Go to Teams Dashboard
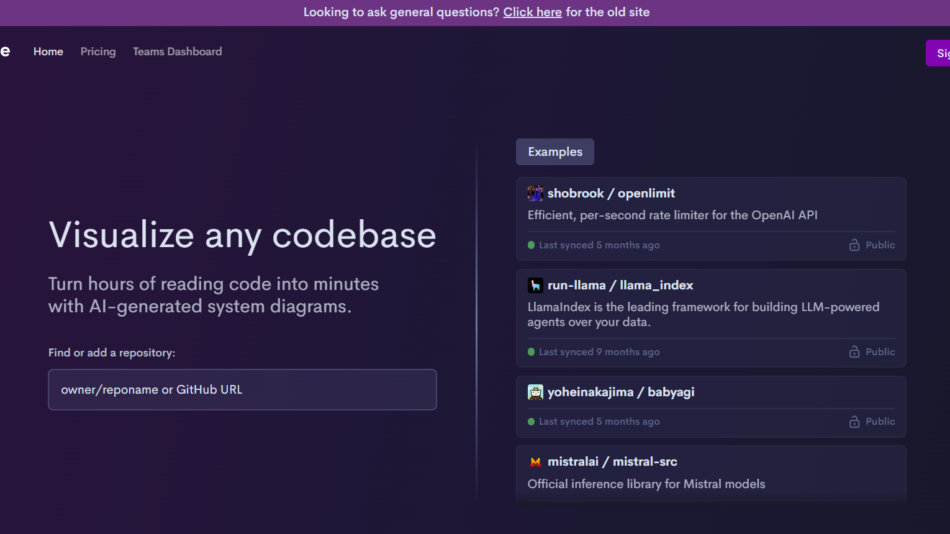The image size is (950, 534). [177, 52]
